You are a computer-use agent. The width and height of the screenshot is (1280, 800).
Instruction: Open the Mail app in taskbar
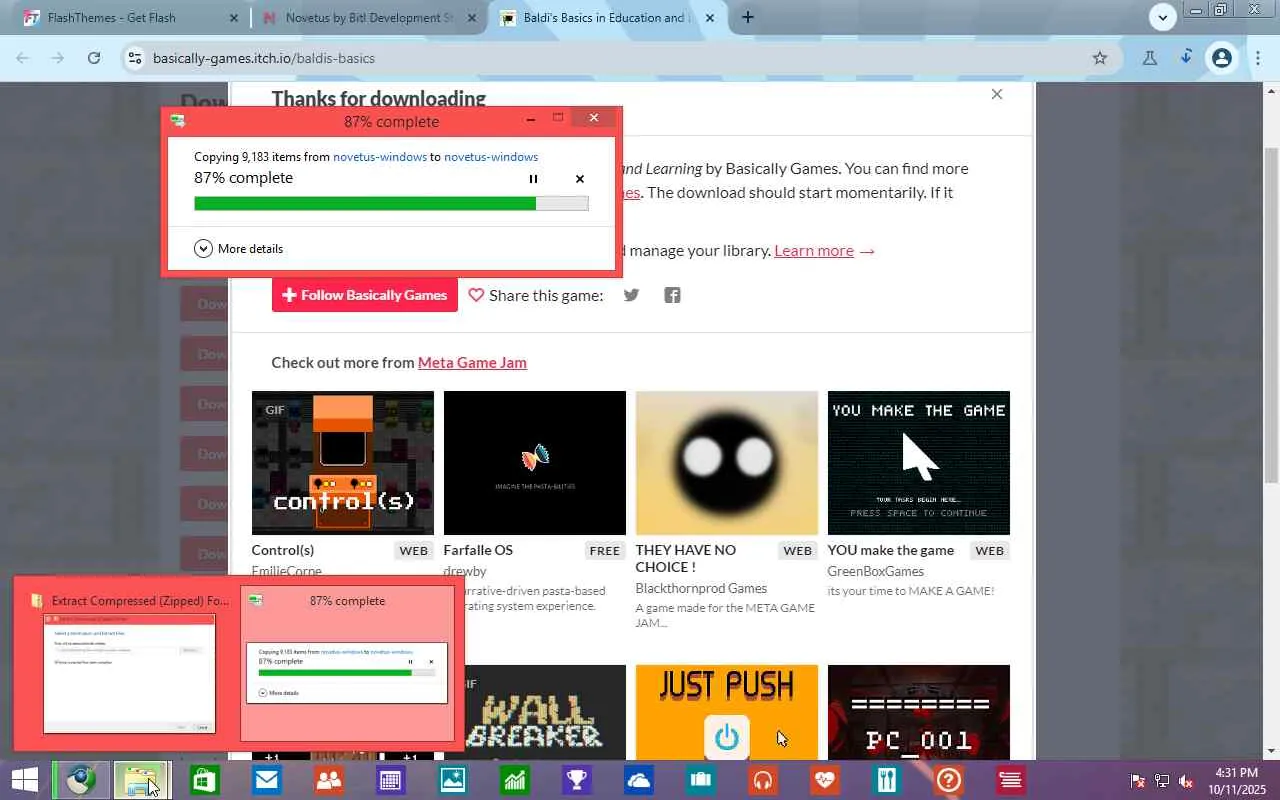tap(266, 780)
